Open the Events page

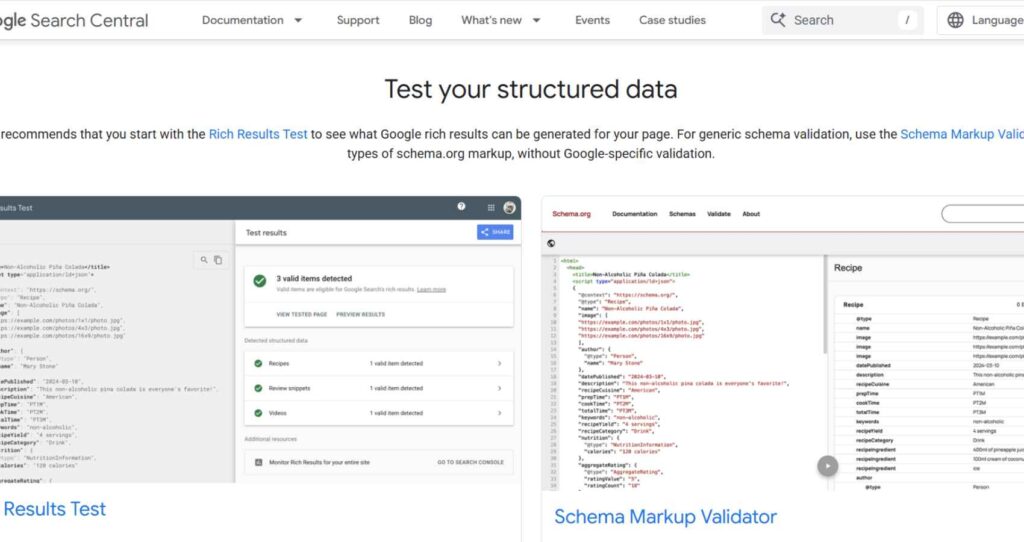[592, 20]
